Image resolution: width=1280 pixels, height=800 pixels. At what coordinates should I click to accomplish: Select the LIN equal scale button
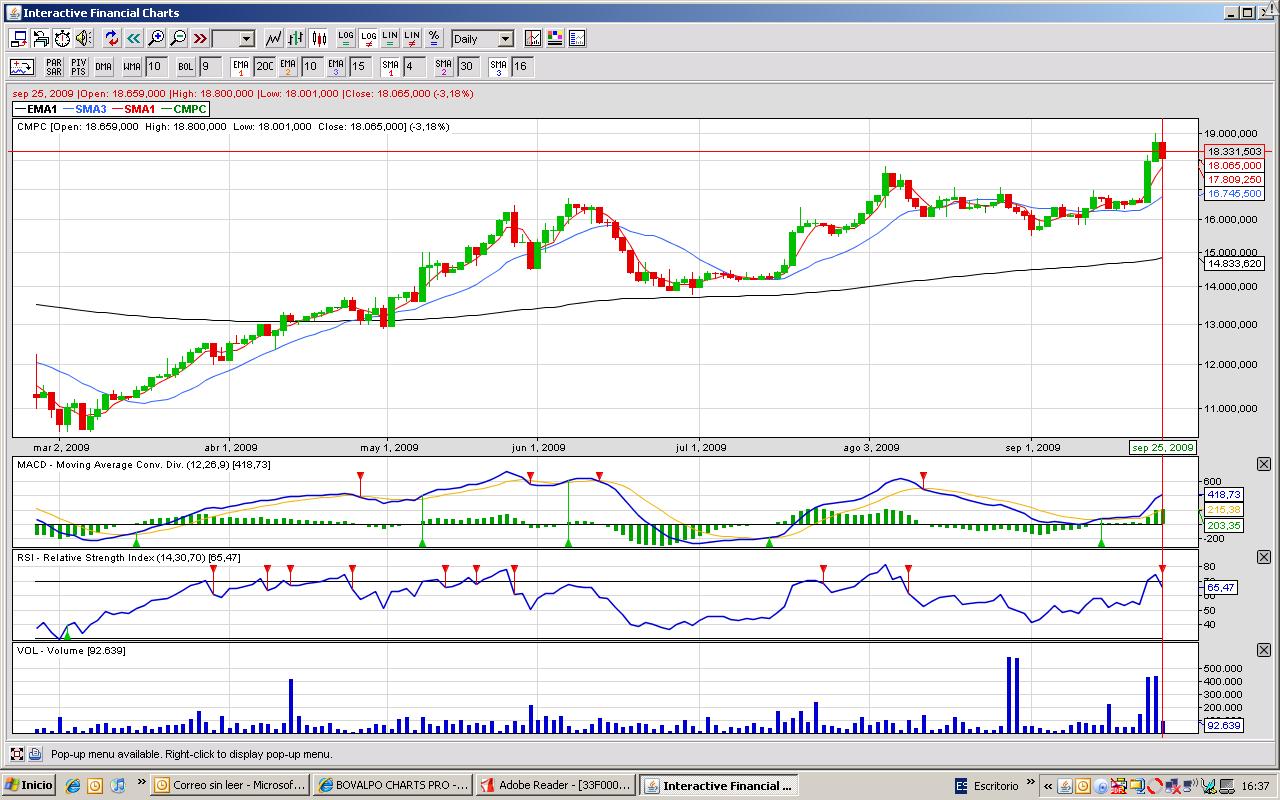(390, 39)
